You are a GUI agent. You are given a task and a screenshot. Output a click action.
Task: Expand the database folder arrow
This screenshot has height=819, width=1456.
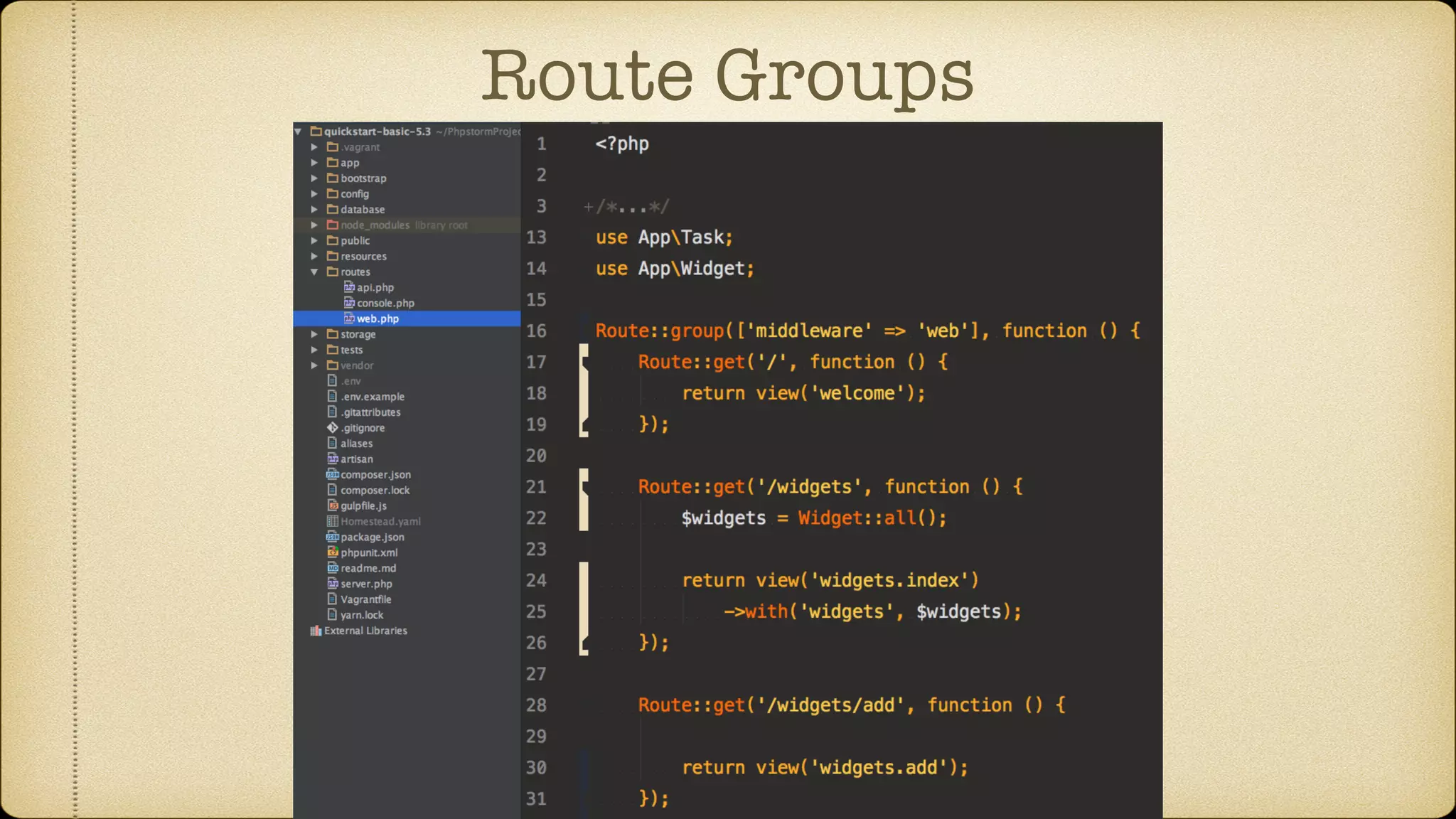click(314, 210)
